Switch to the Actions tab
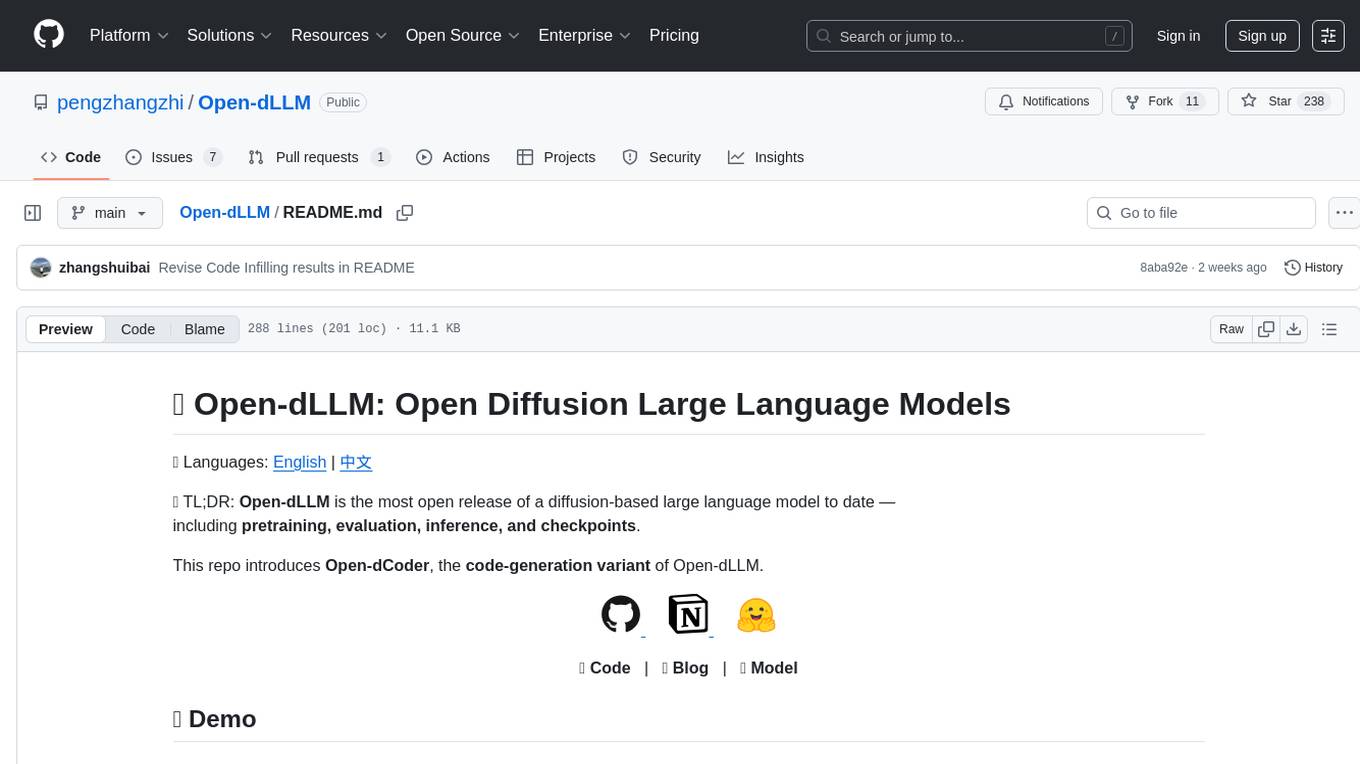The width and height of the screenshot is (1360, 764). pos(453,157)
